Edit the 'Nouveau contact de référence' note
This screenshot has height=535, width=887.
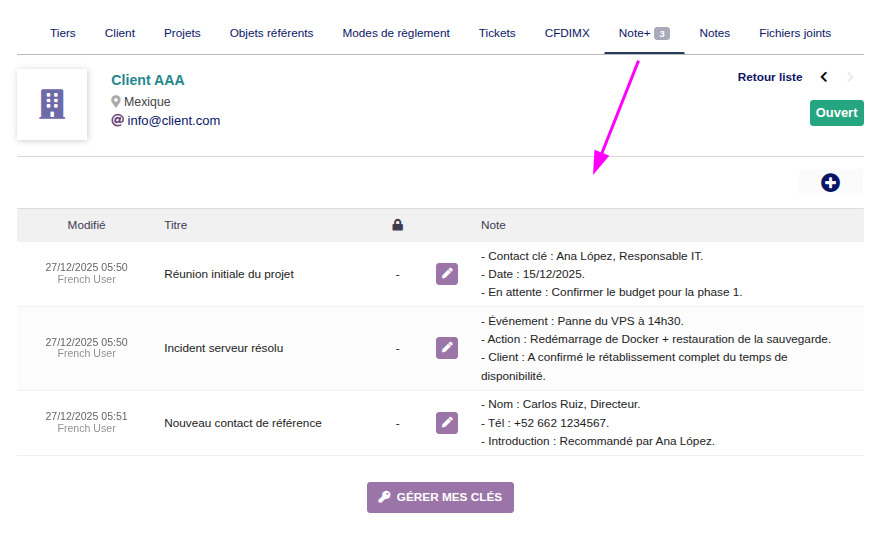click(447, 423)
